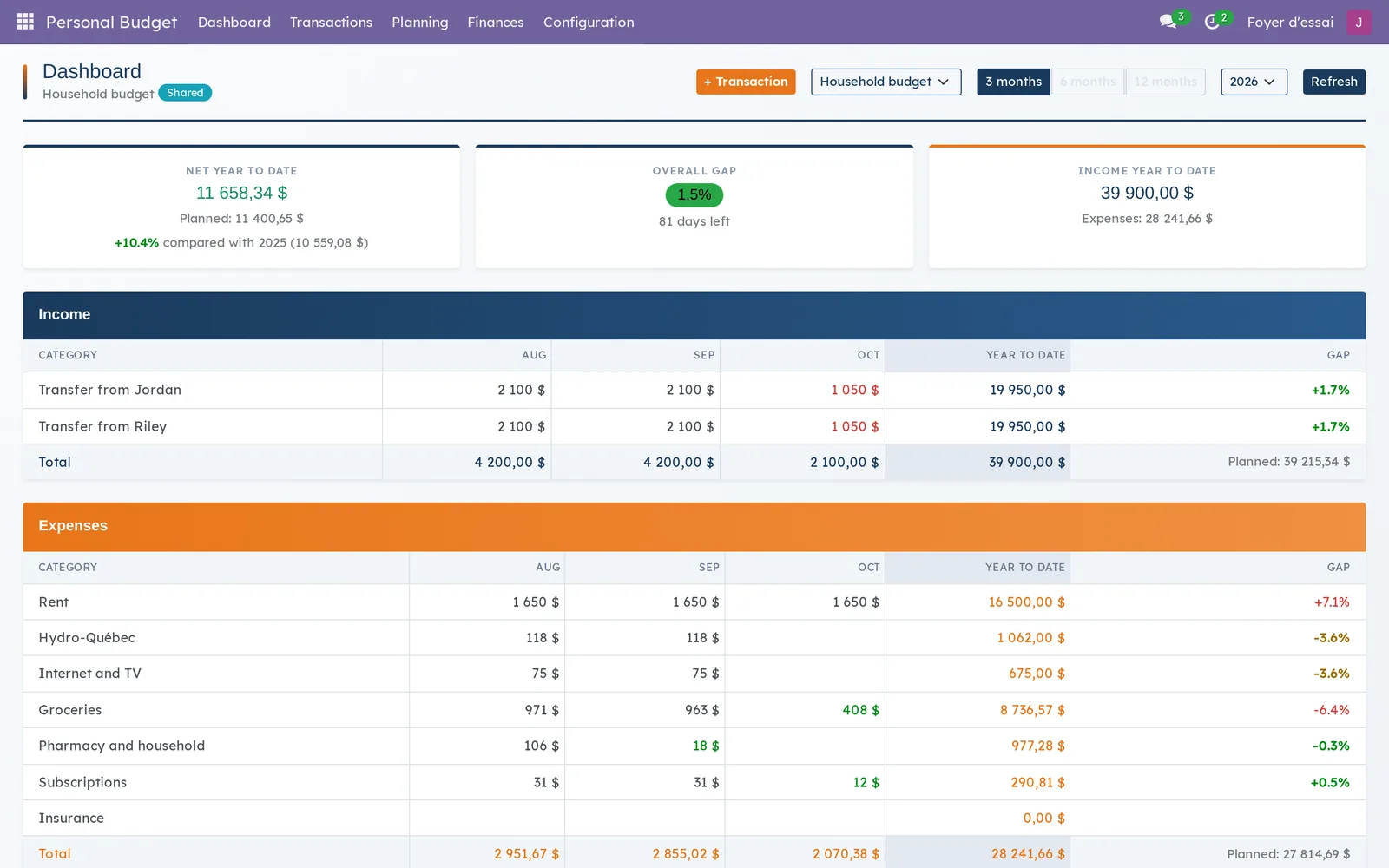Viewport: 1389px width, 868px height.
Task: Click the Expenses section header
Action: [x=694, y=526]
